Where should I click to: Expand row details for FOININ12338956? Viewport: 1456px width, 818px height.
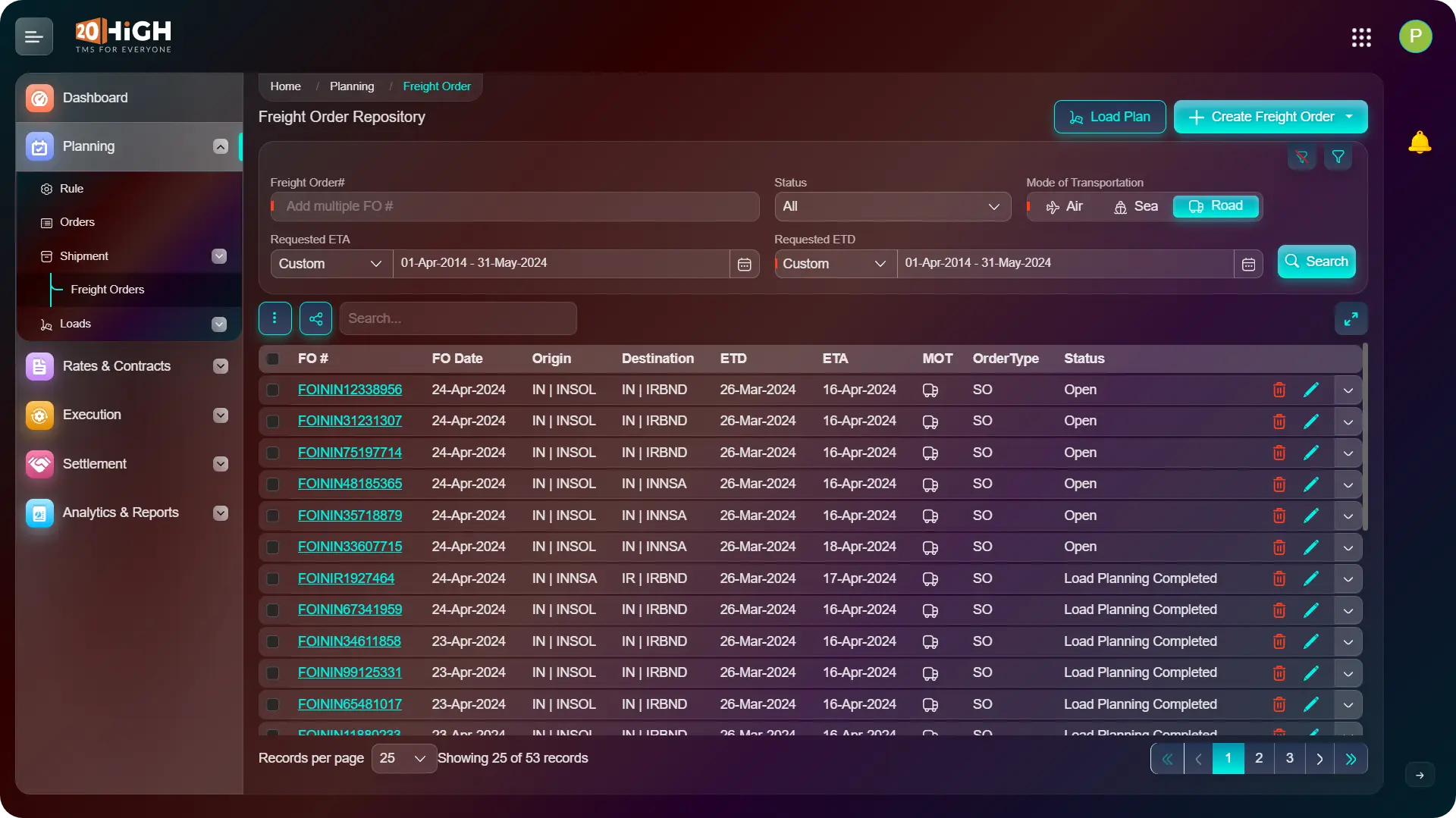tap(1348, 390)
